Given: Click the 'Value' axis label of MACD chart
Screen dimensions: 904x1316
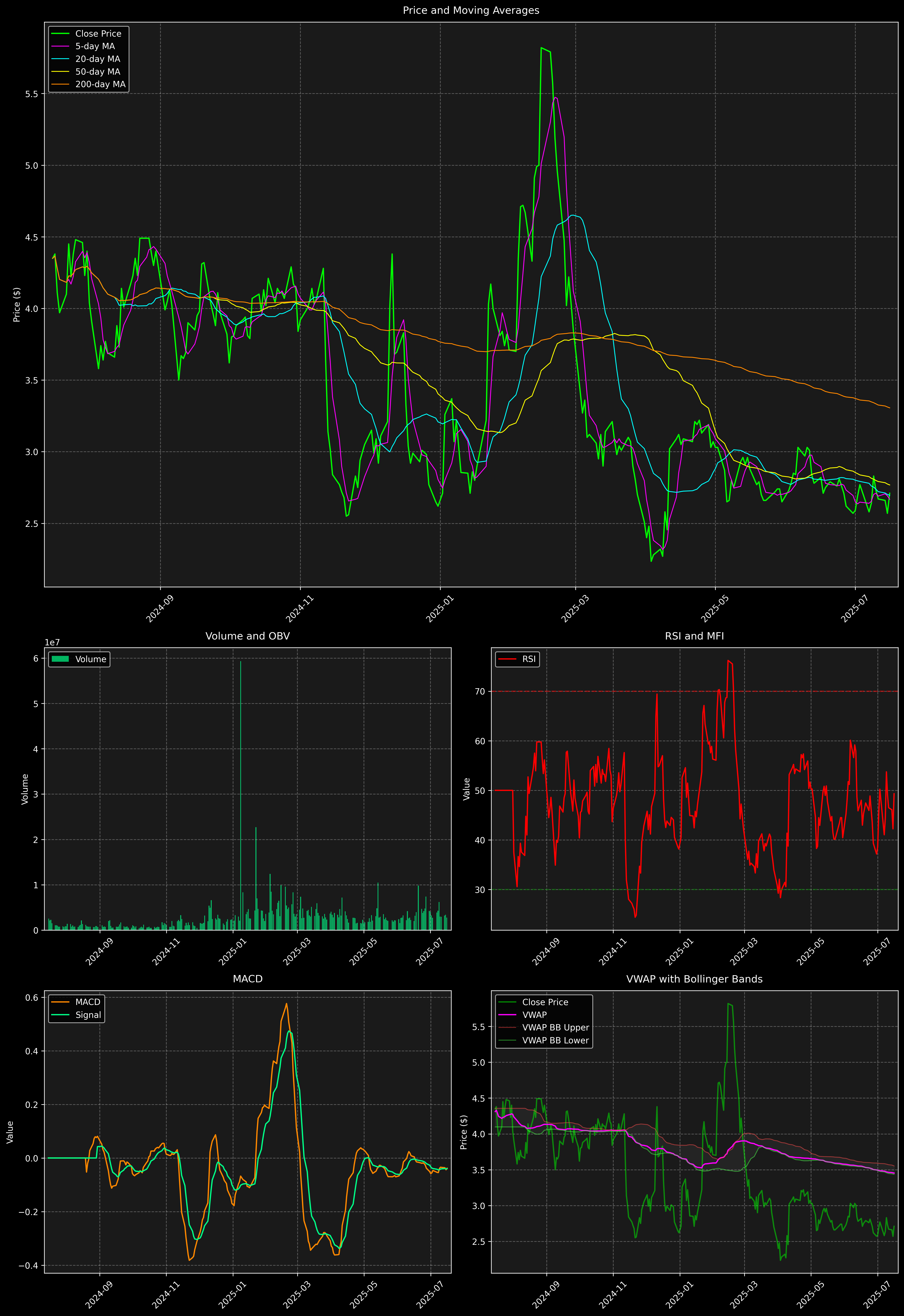Looking at the screenshot, I should tap(10, 1132).
